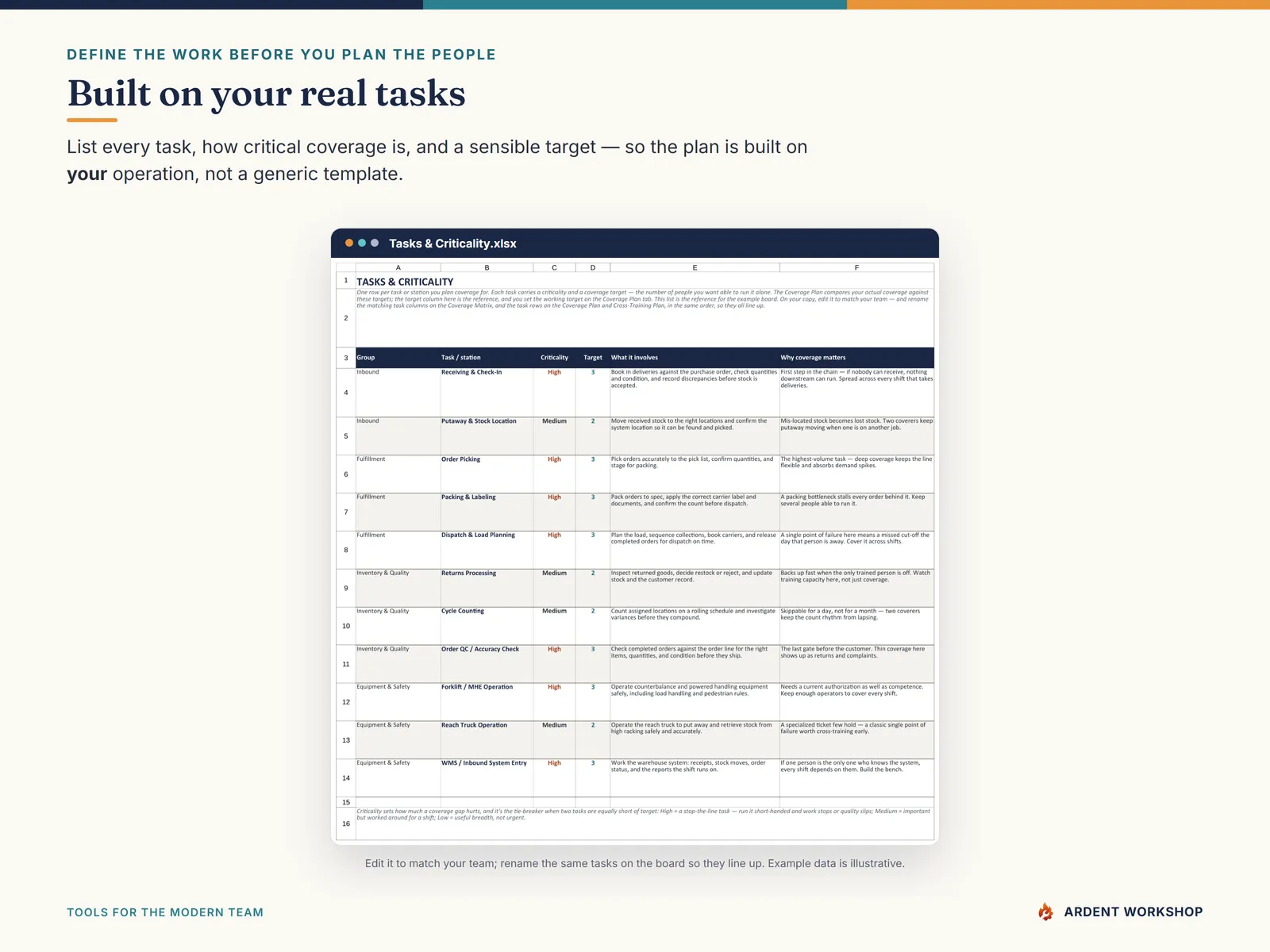Click the High criticality cell for Order Picking

pos(554,474)
